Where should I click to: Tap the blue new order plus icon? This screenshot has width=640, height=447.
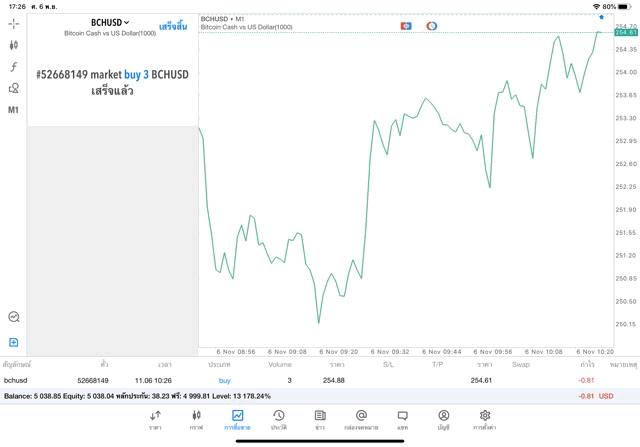[13, 342]
